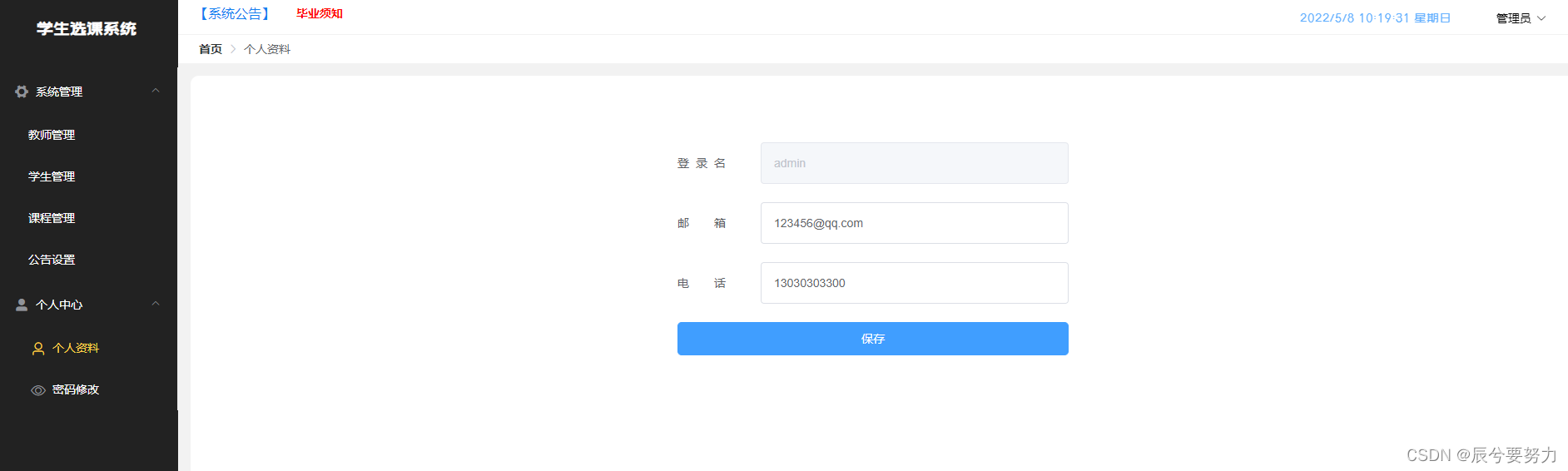Open the 管理员 account dropdown
The width and height of the screenshot is (1568, 471).
coord(1521,18)
